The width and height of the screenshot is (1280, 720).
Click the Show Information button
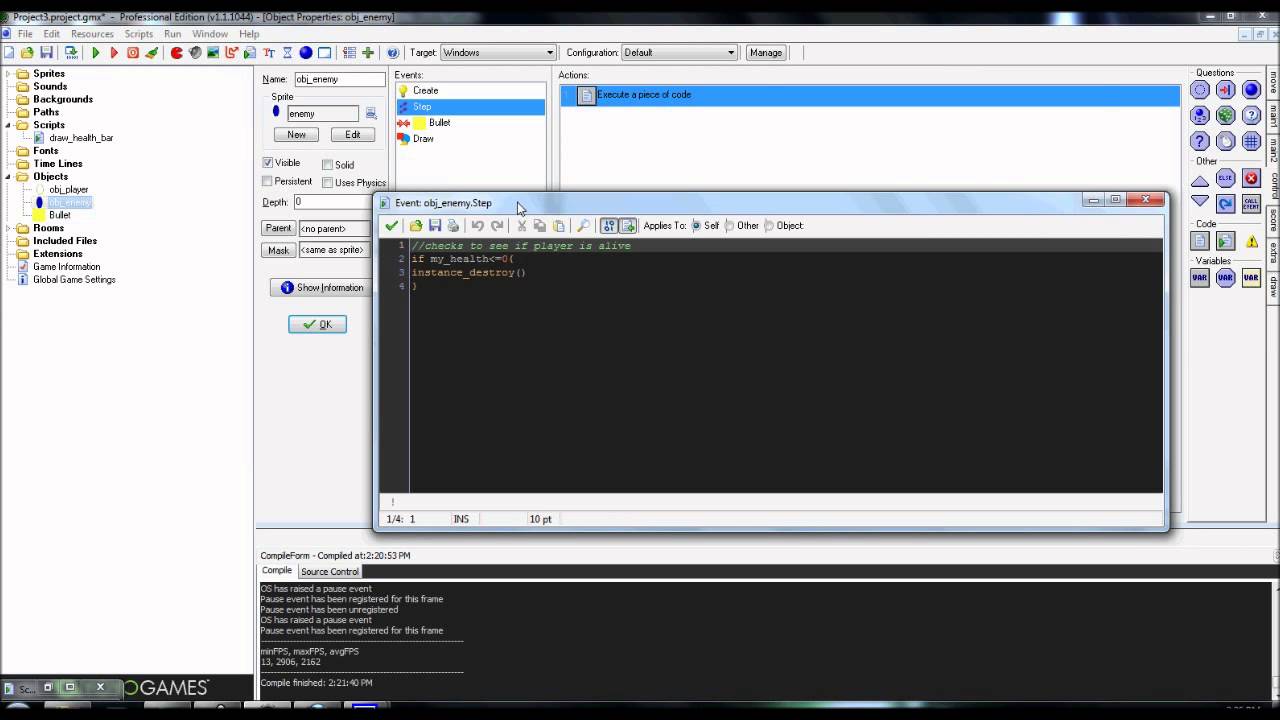(321, 288)
